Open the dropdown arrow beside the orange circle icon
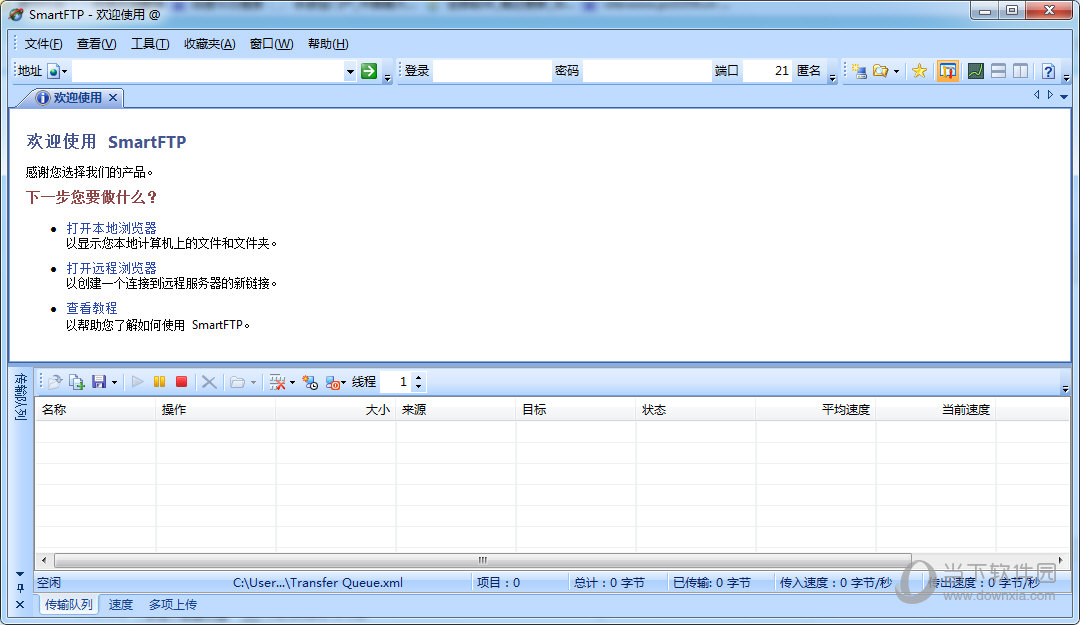Image resolution: width=1080 pixels, height=625 pixels. click(344, 382)
